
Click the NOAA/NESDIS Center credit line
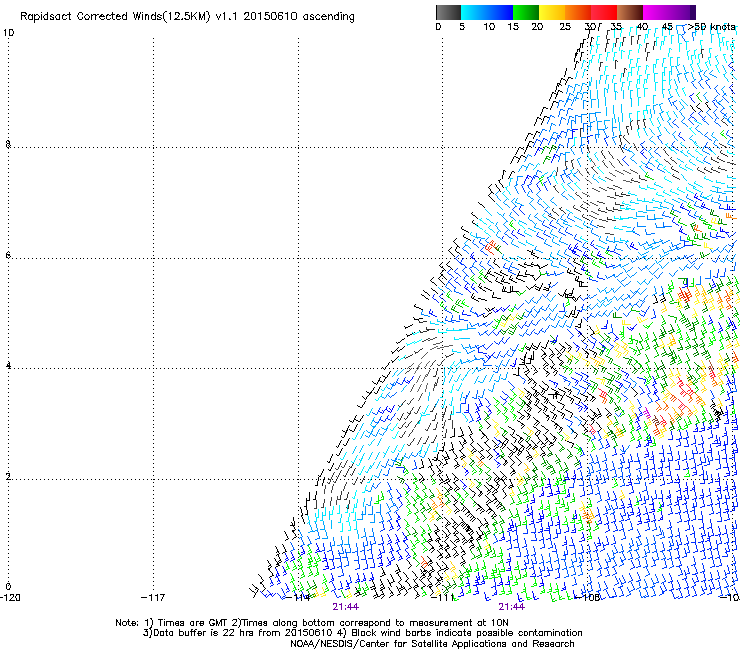click(x=432, y=644)
